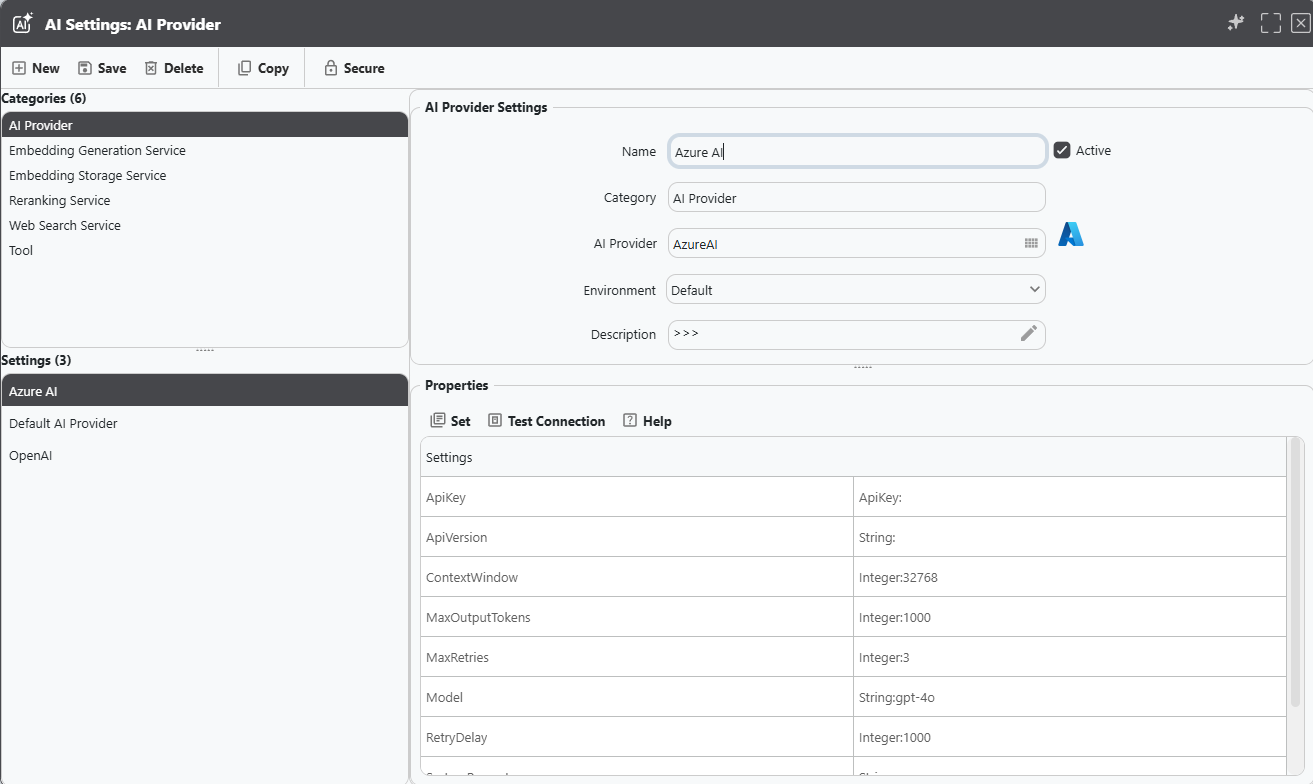Click the Description field
Screen dimensions: 1313x784
857,334
